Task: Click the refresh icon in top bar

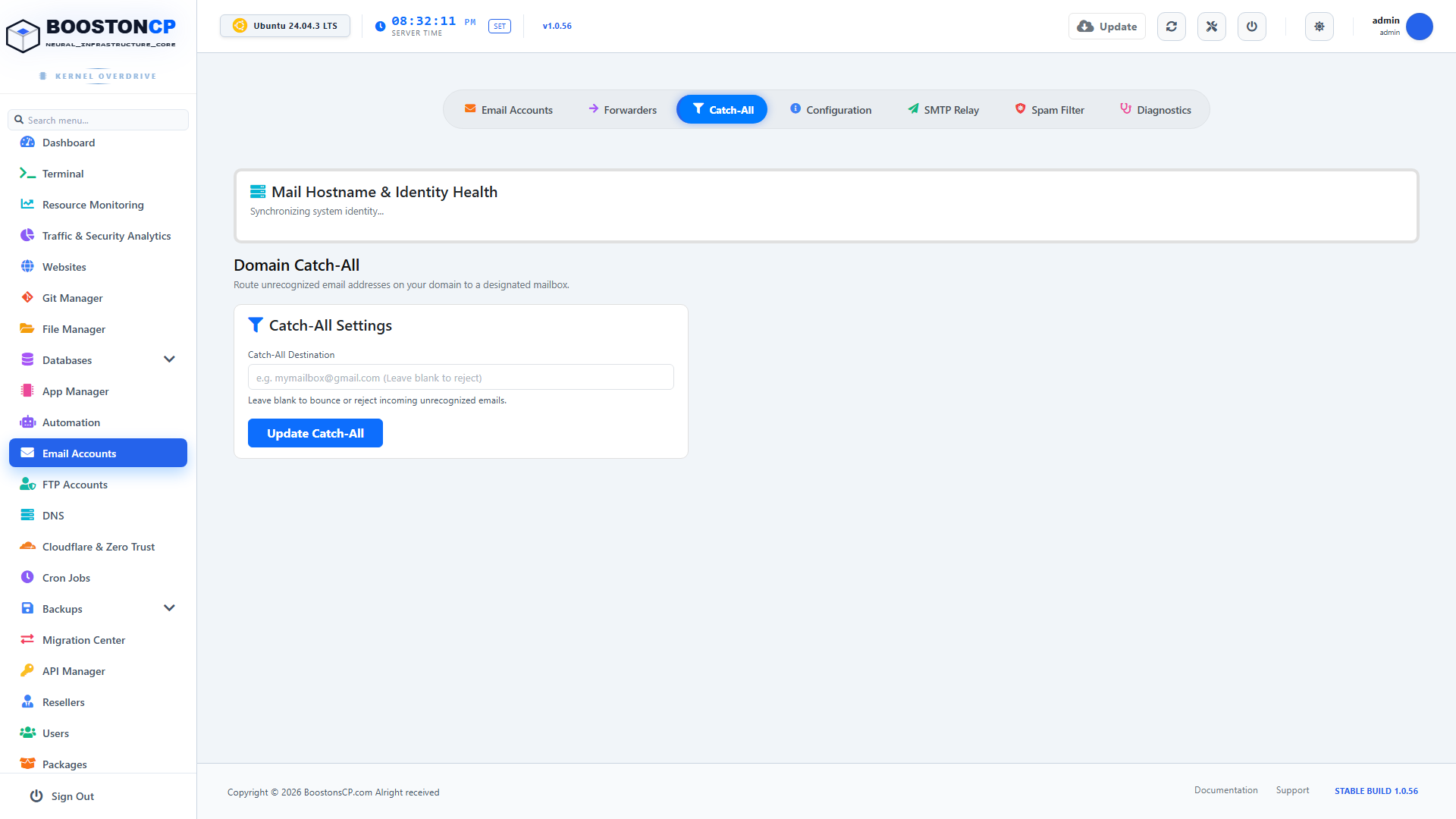Action: (x=1172, y=27)
